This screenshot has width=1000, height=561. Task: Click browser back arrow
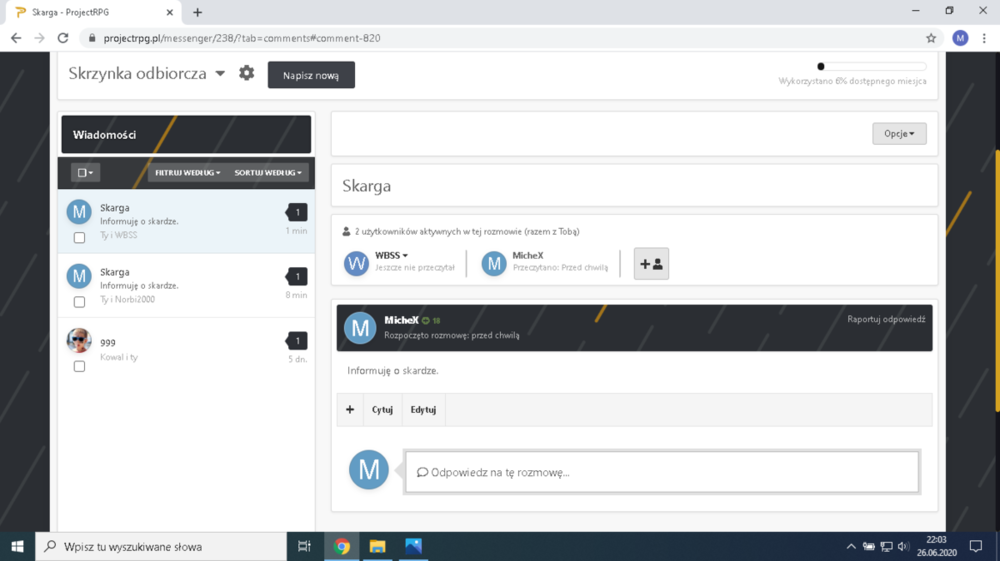16,38
